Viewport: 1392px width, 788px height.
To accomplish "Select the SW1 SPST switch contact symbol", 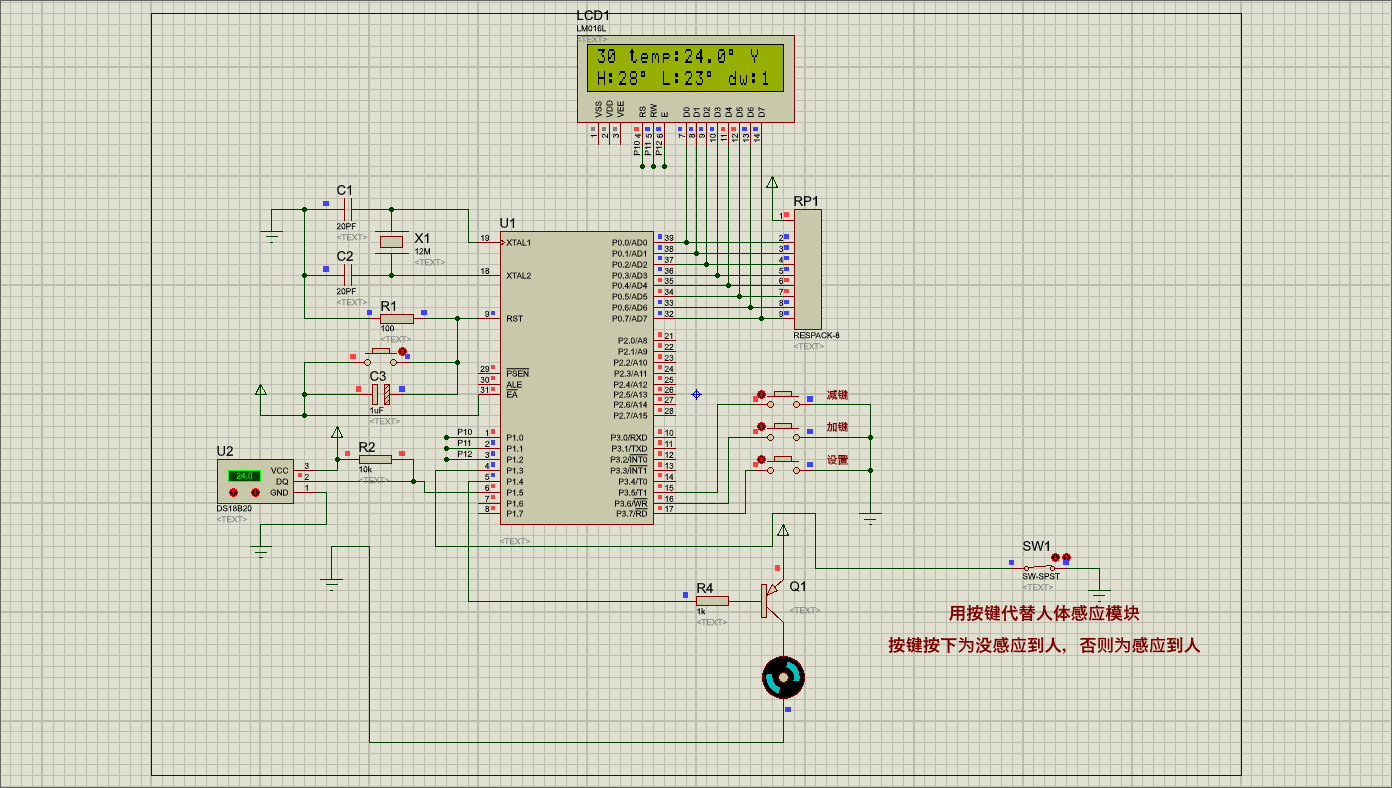I will (x=1039, y=567).
